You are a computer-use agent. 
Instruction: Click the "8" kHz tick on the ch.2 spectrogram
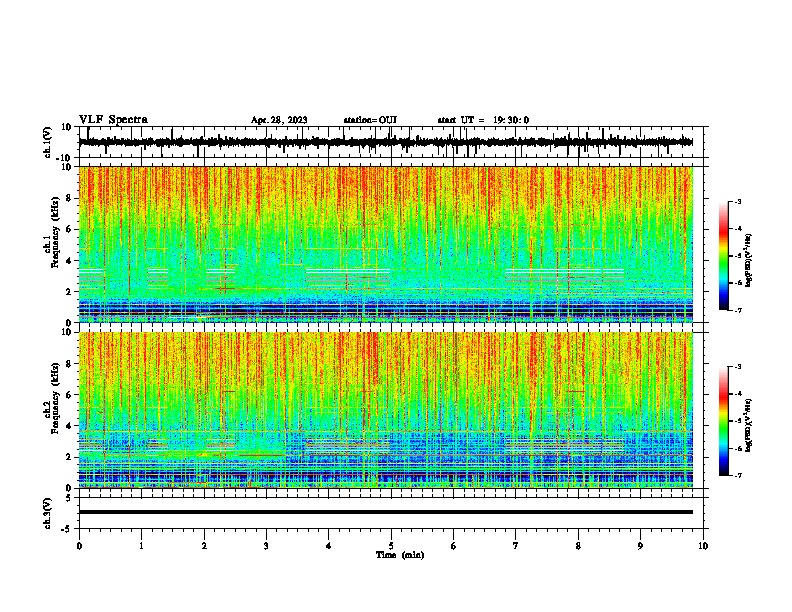point(70,364)
